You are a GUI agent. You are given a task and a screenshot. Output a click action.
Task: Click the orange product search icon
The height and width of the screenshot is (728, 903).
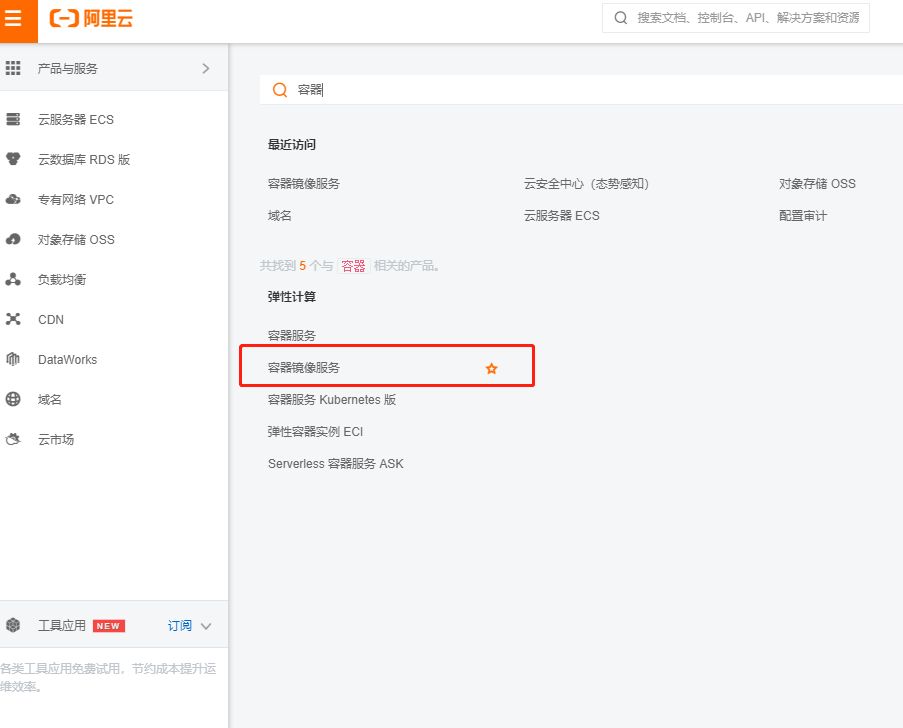pyautogui.click(x=280, y=90)
